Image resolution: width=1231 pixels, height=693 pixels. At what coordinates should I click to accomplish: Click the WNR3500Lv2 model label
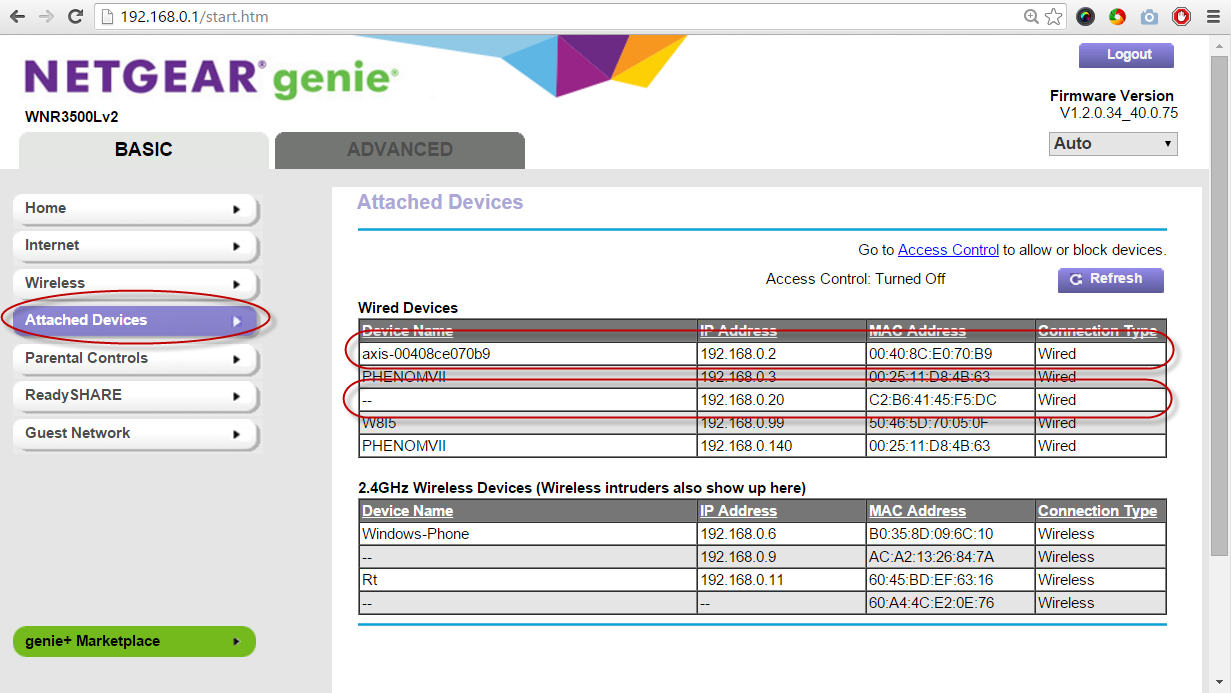pos(72,117)
